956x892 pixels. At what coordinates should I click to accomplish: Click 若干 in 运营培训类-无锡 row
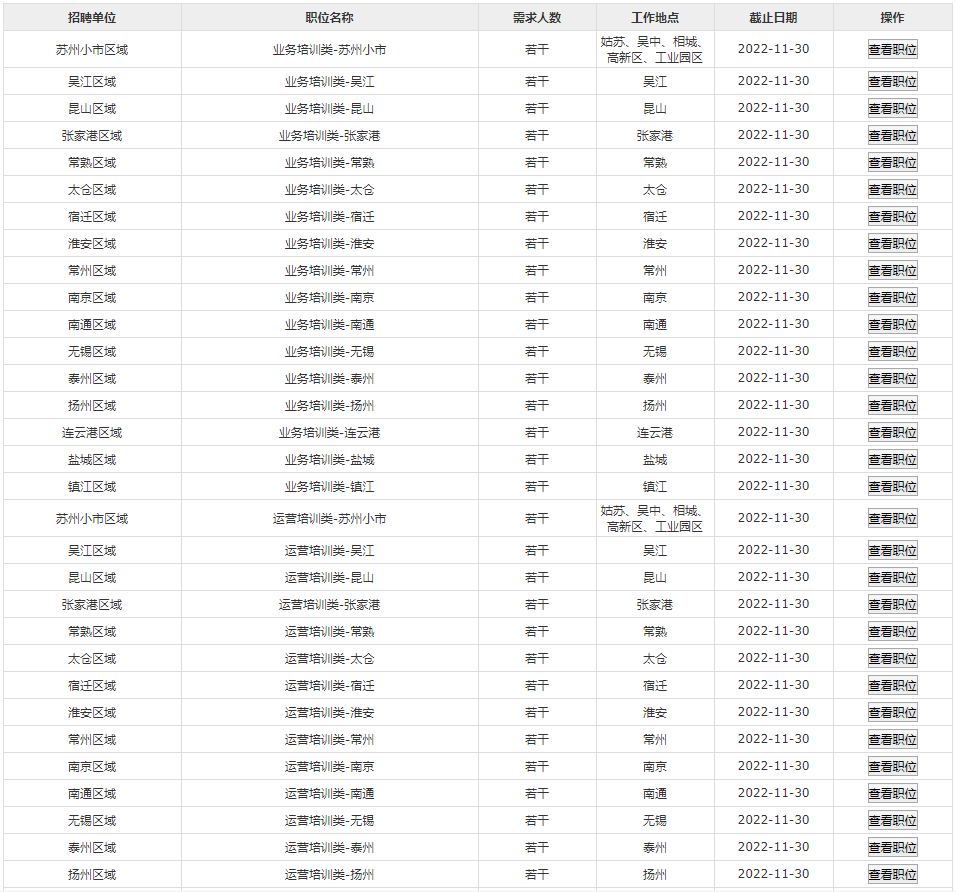pos(537,821)
